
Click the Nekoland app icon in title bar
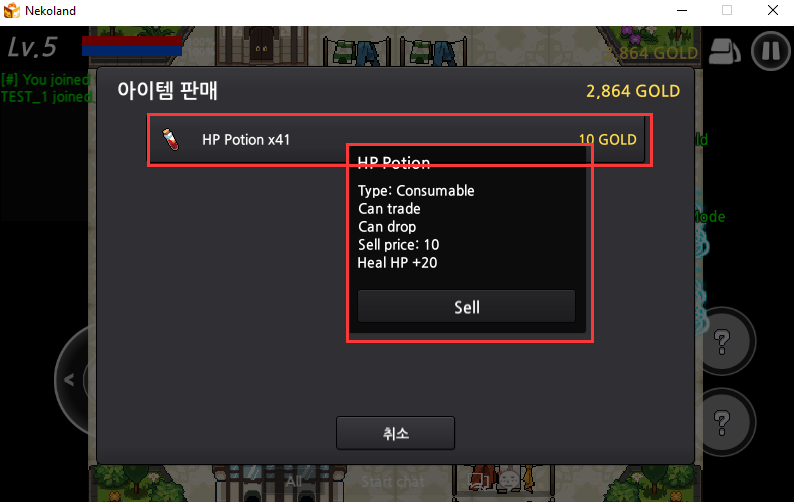12,11
